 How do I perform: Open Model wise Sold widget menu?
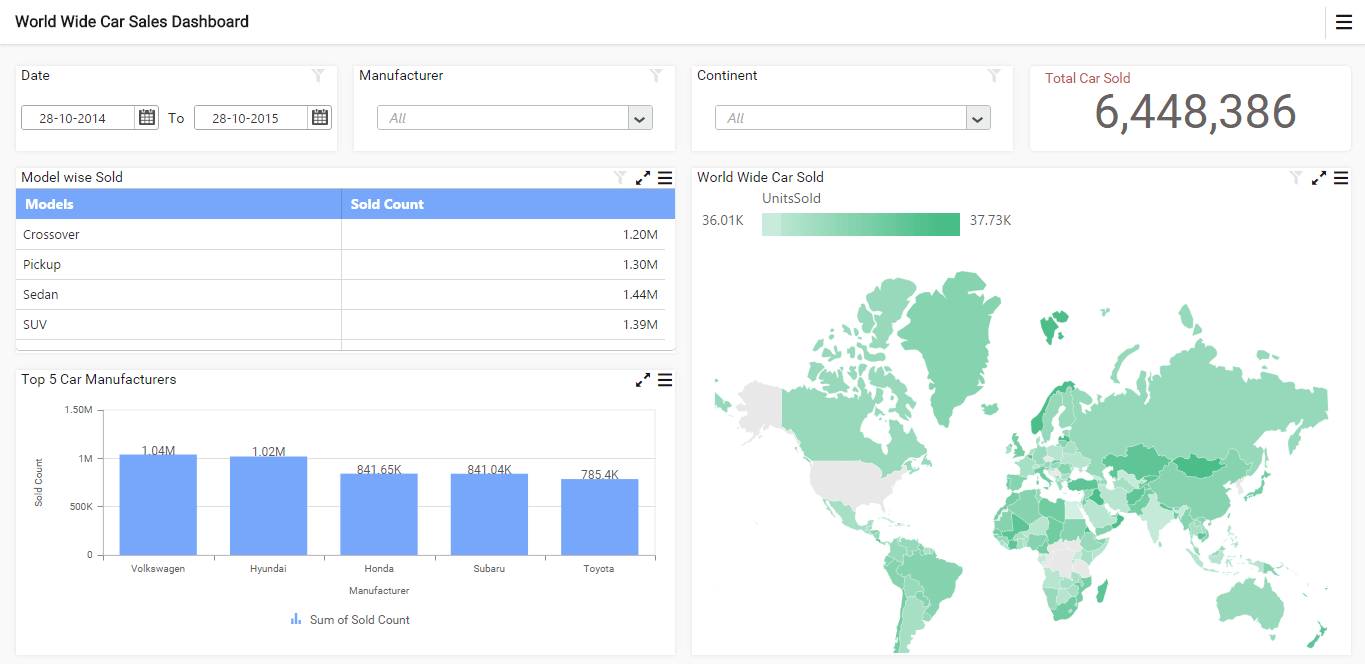(665, 178)
